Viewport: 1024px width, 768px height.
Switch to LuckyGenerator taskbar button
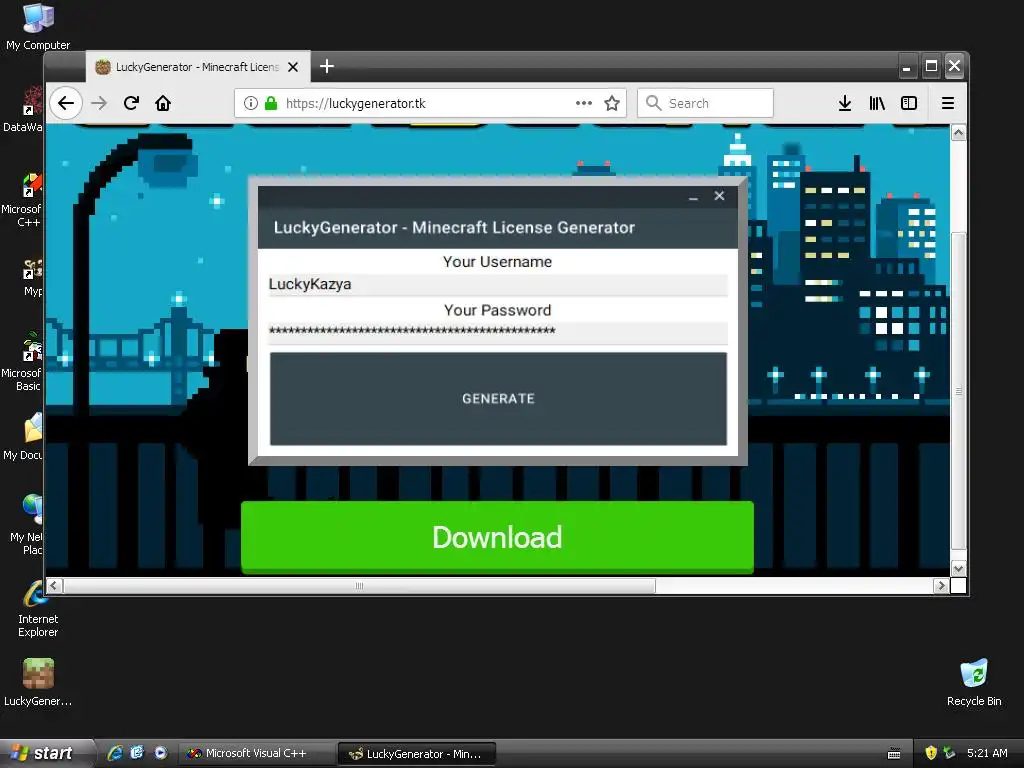click(417, 754)
